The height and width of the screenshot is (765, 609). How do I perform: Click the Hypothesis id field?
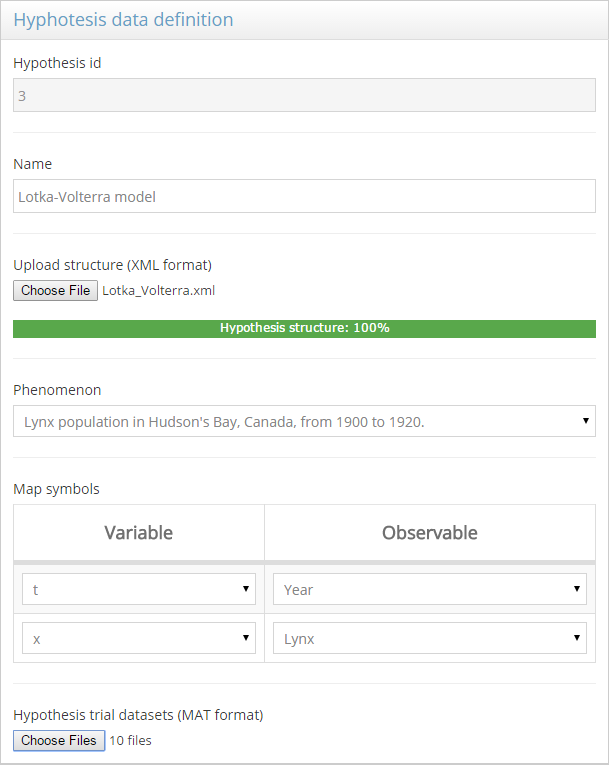(x=304, y=96)
